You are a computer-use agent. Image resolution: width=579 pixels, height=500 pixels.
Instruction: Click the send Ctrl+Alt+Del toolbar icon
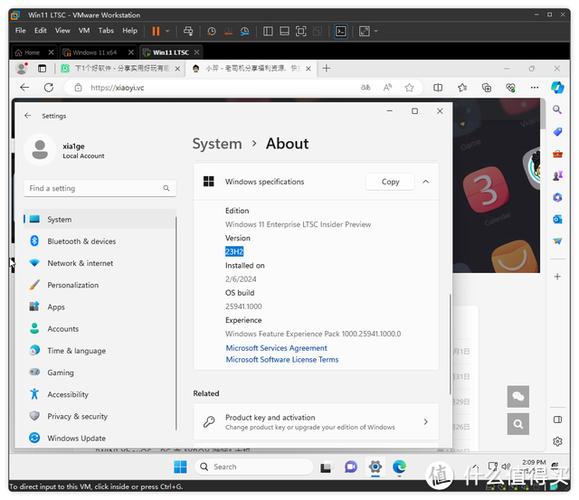tap(188, 31)
